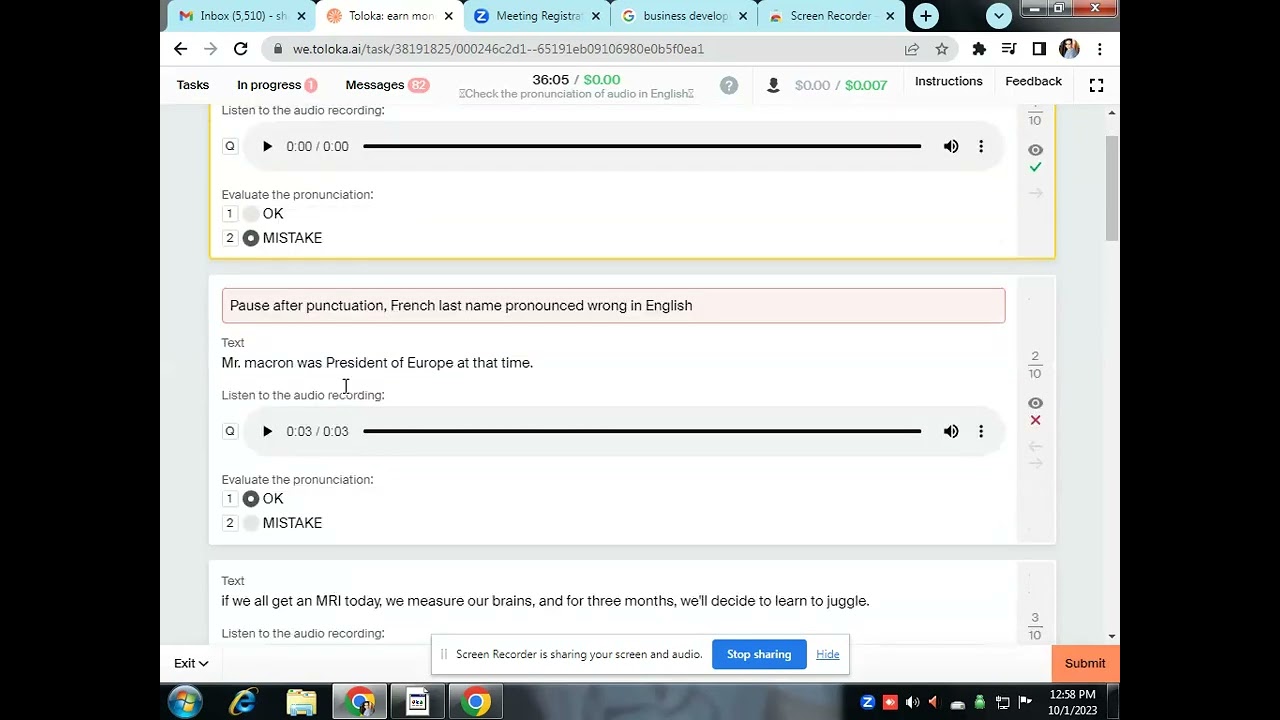Stop sharing the screen
Image resolution: width=1280 pixels, height=720 pixels.
coord(759,654)
